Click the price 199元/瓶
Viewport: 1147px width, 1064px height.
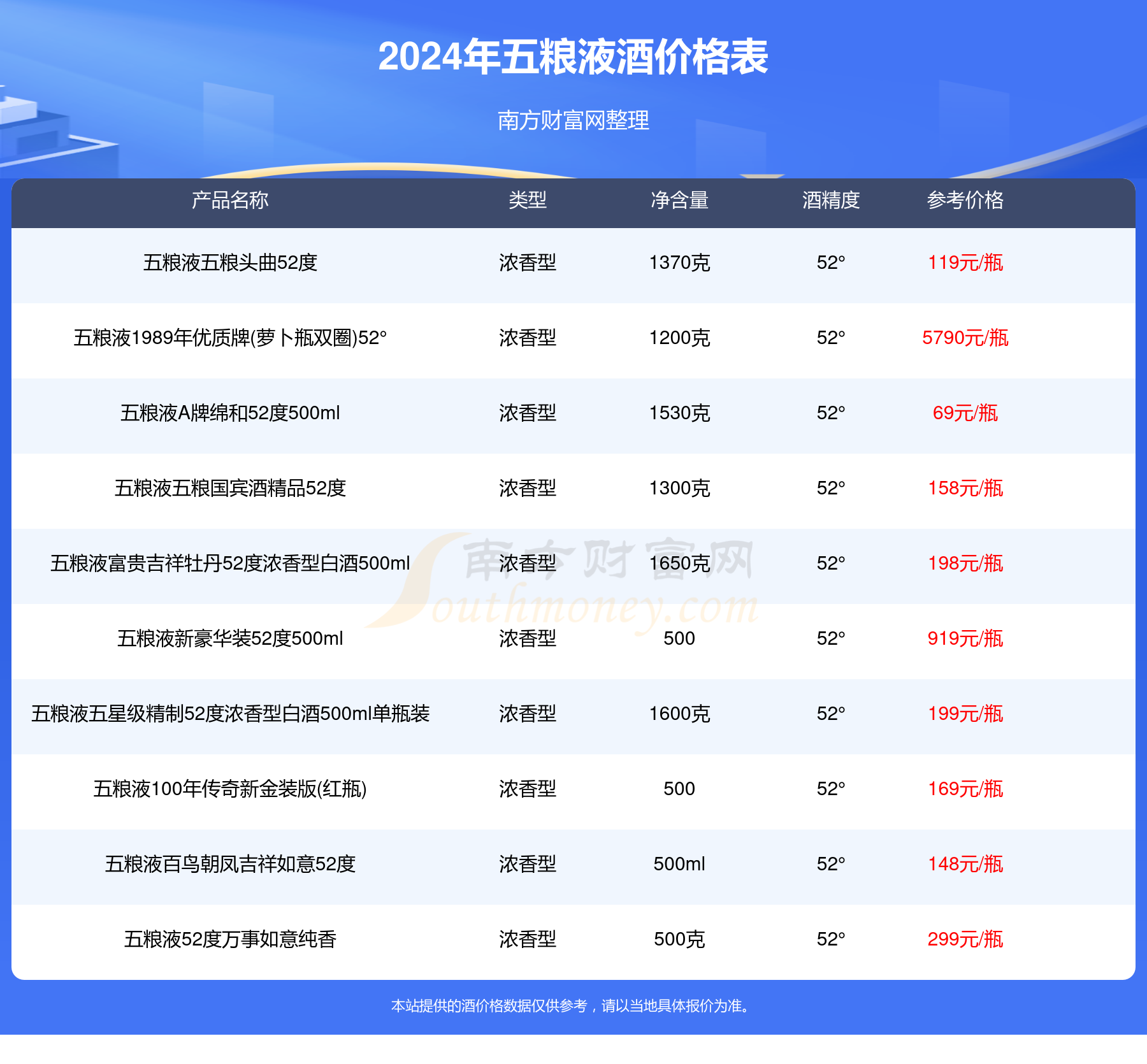(965, 714)
